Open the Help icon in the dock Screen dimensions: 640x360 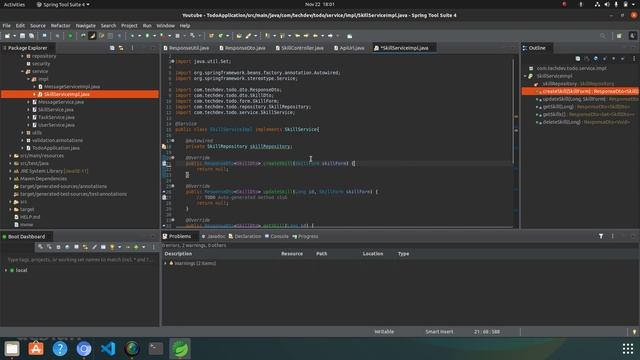tap(60, 349)
